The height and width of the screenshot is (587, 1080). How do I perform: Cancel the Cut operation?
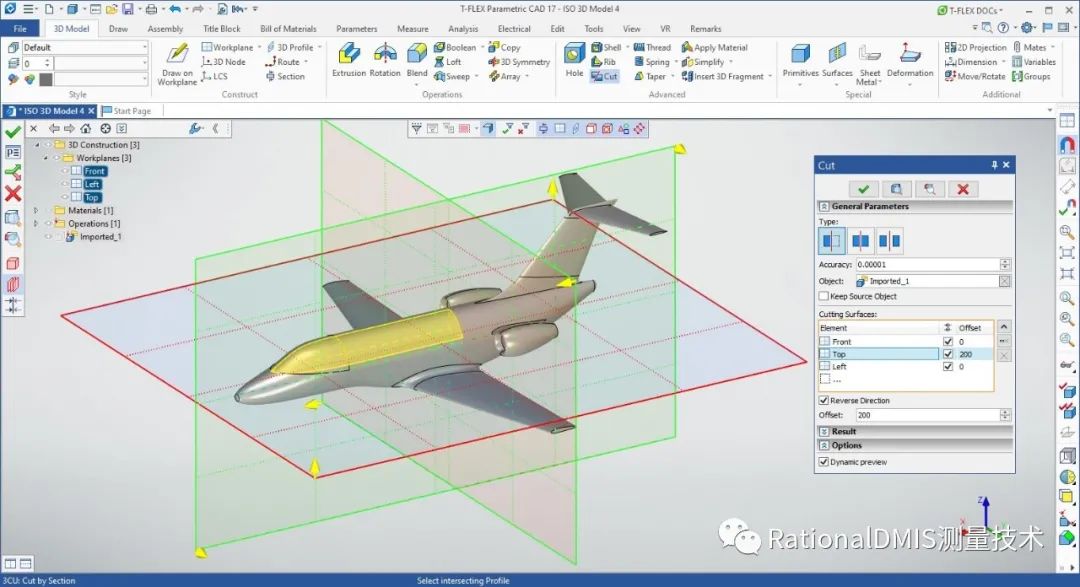click(x=963, y=189)
